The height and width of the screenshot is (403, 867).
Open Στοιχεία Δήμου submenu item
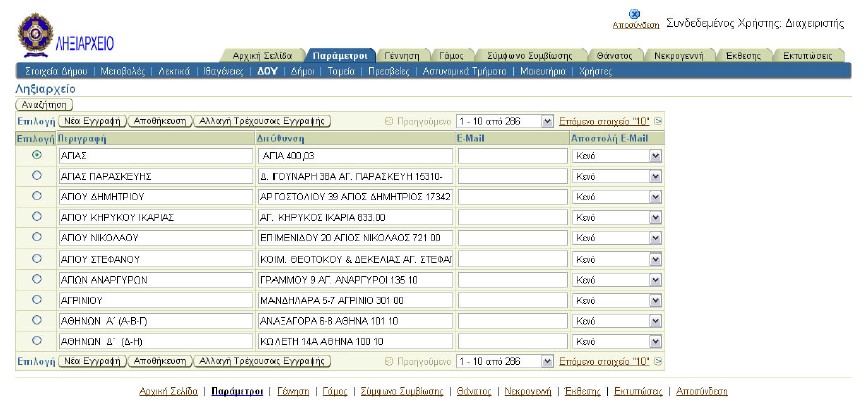point(56,71)
